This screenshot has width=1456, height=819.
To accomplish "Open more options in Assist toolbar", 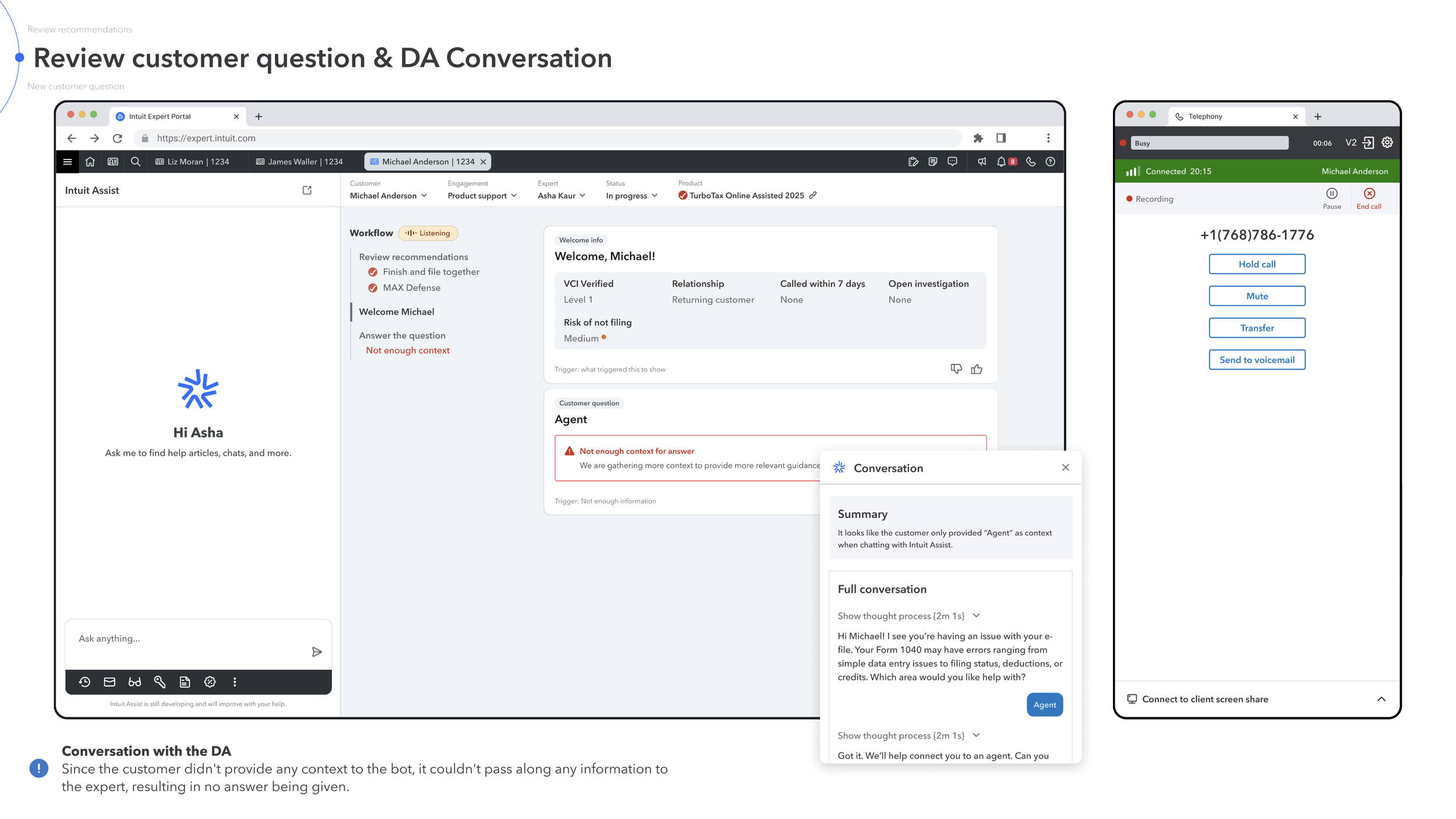I will pos(235,682).
